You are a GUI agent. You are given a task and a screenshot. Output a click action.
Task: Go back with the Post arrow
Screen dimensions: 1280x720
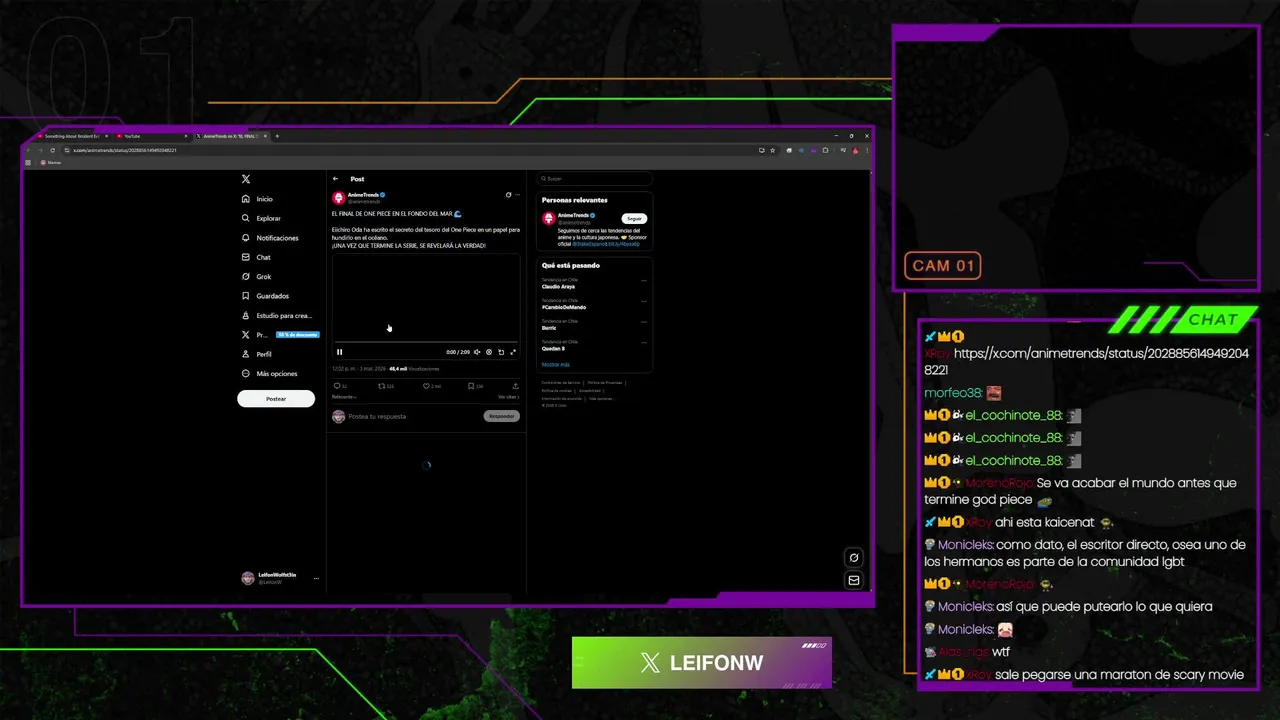pyautogui.click(x=336, y=179)
